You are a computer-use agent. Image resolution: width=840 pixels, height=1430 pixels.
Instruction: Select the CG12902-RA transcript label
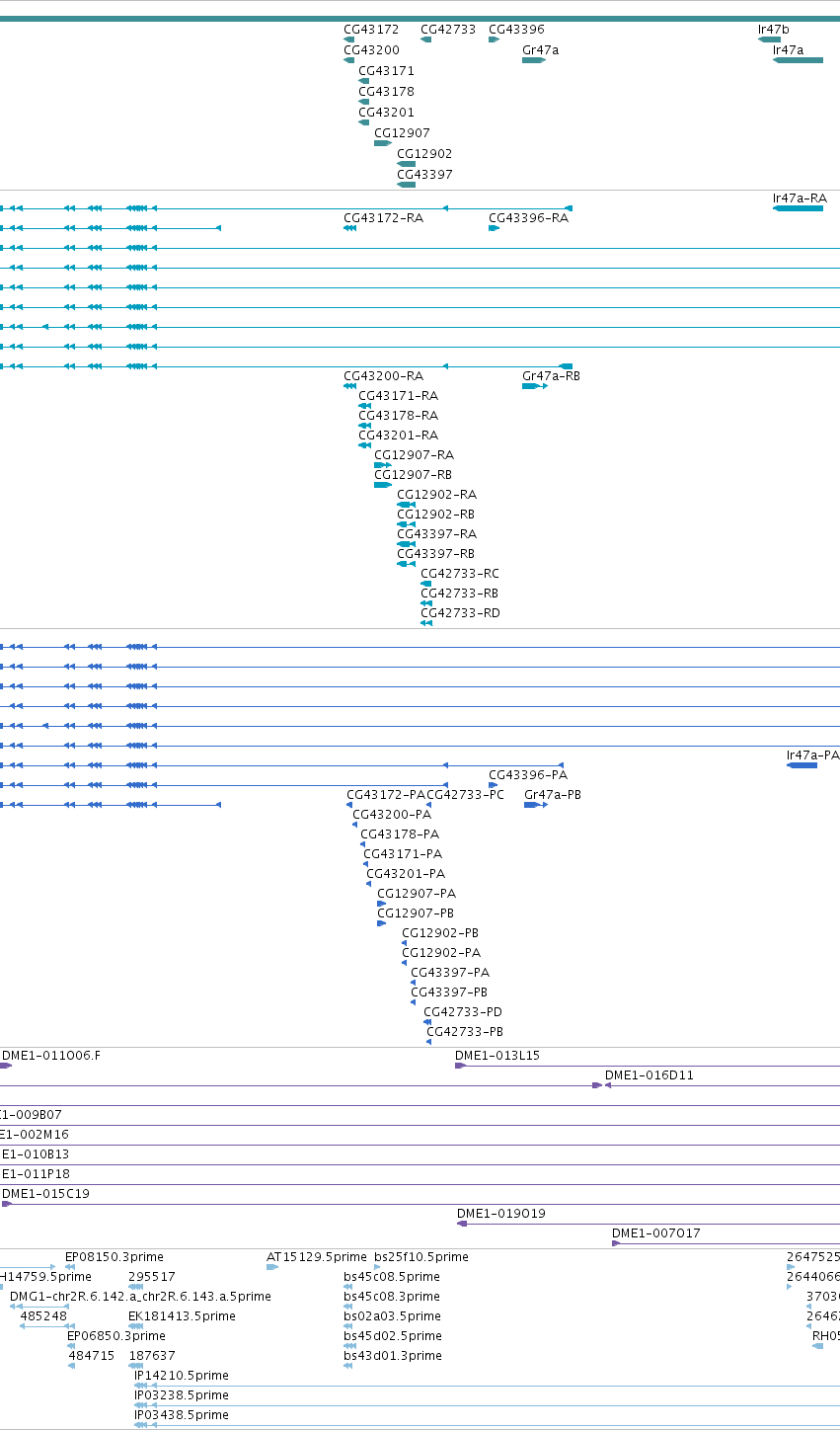pyautogui.click(x=436, y=495)
